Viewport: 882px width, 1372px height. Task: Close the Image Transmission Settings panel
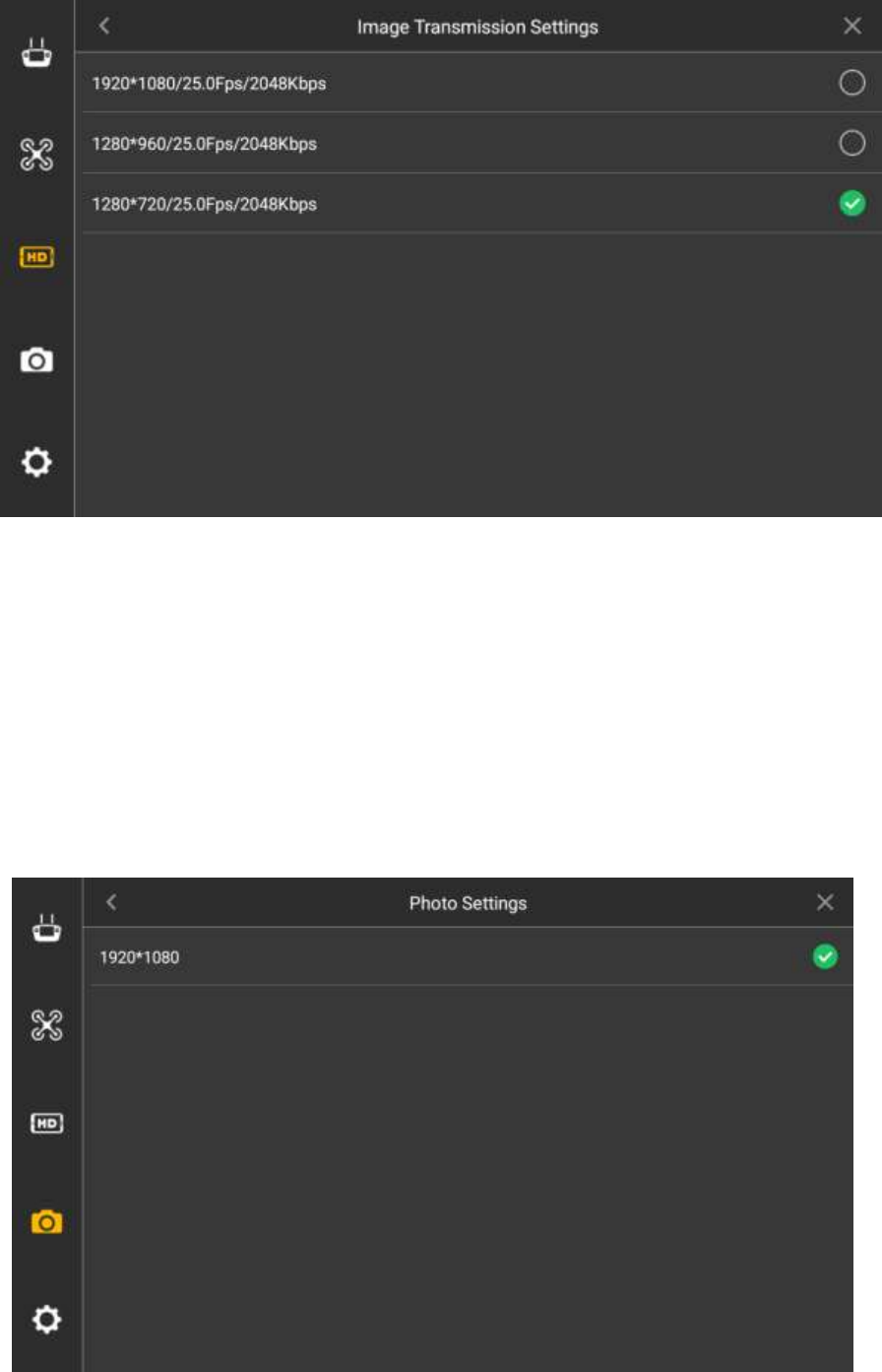(852, 27)
